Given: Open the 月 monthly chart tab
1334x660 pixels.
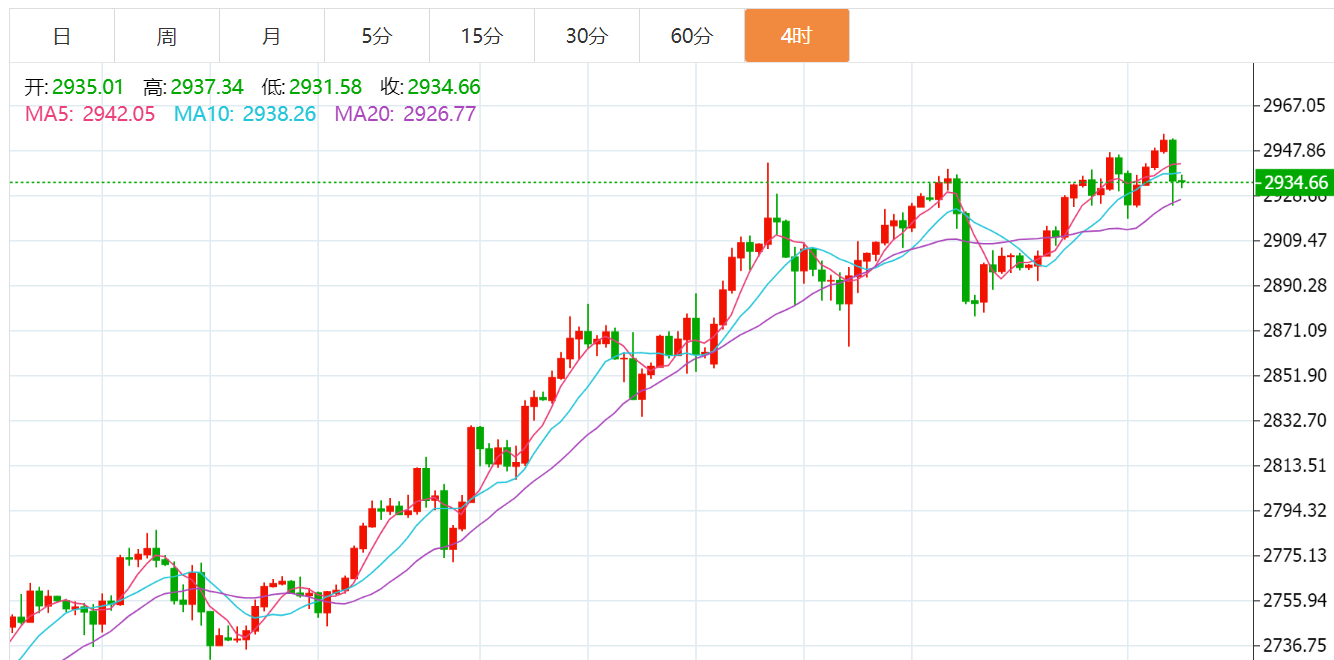Looking at the screenshot, I should (272, 37).
